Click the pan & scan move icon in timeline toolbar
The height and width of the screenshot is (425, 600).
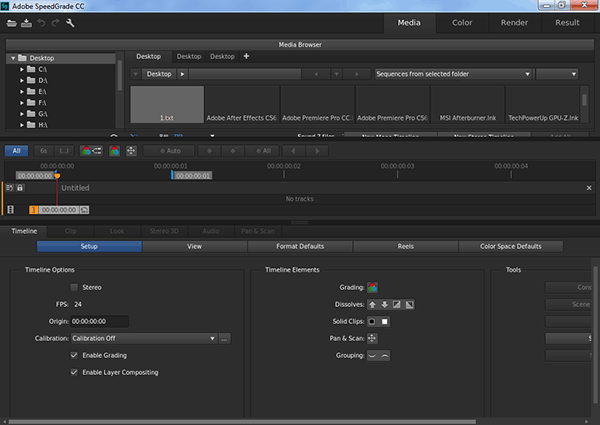tap(131, 151)
